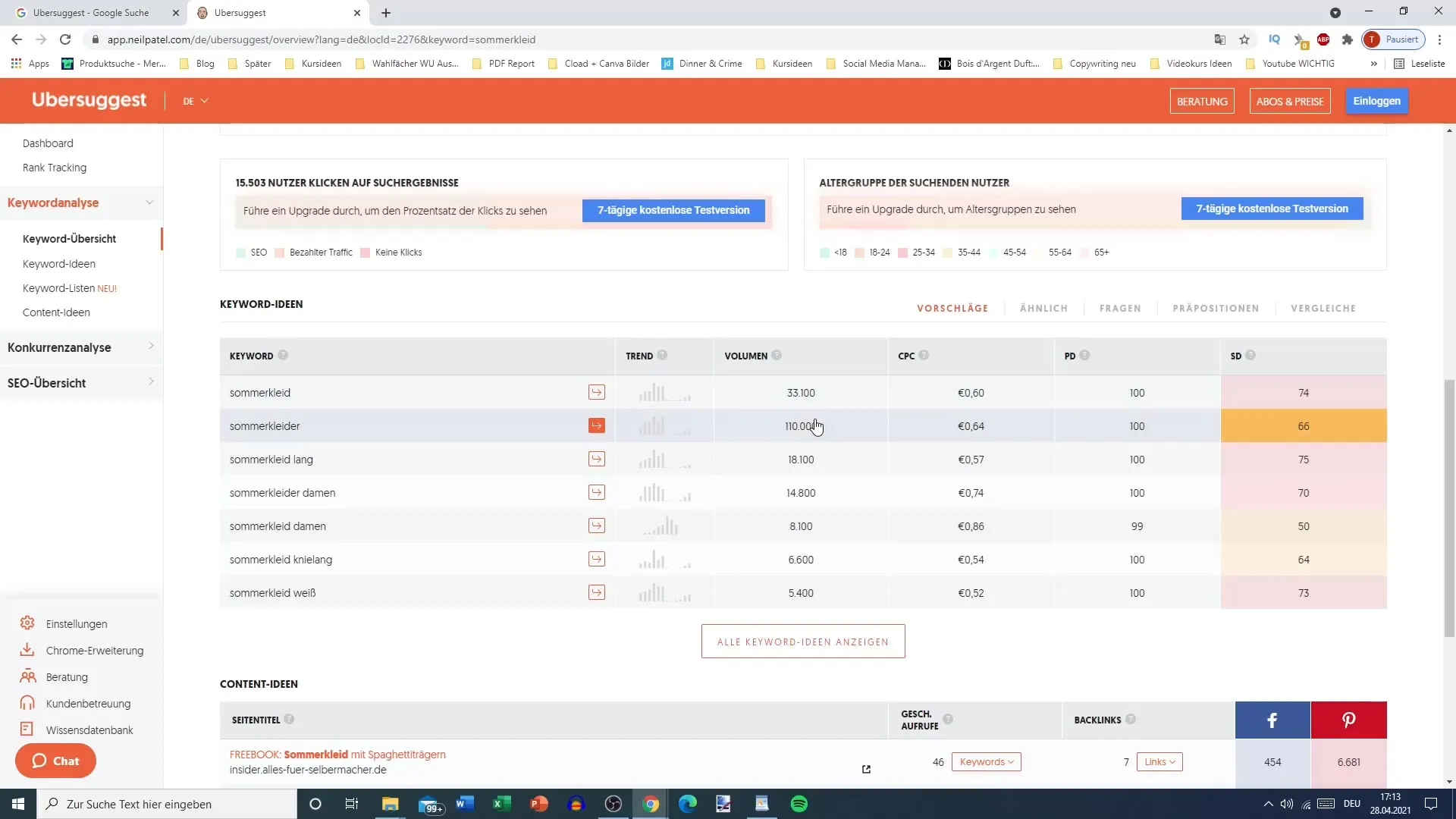Toggle the Keine Klicks legend checkbox
1456x819 pixels.
click(367, 252)
